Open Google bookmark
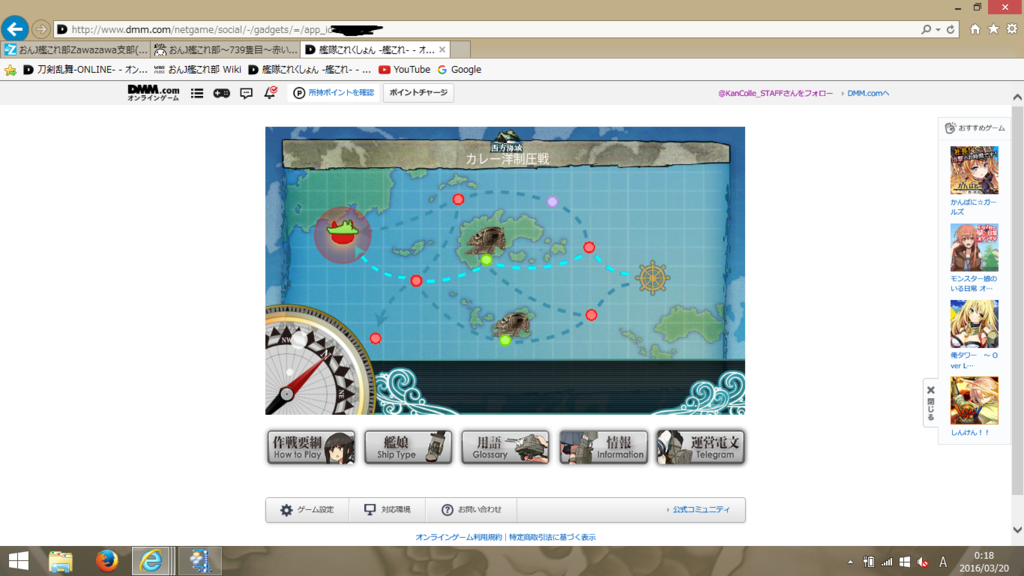 pos(460,69)
